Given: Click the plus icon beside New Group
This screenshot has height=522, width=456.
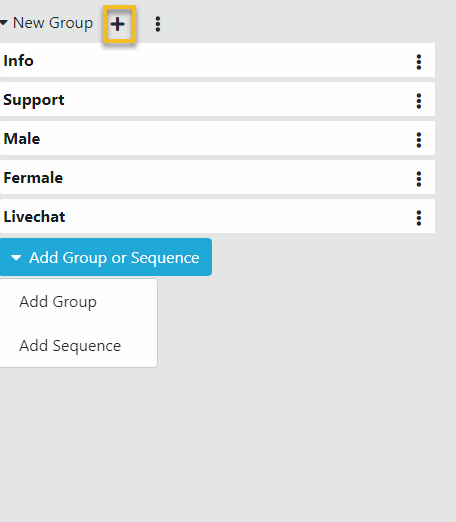Looking at the screenshot, I should [118, 24].
